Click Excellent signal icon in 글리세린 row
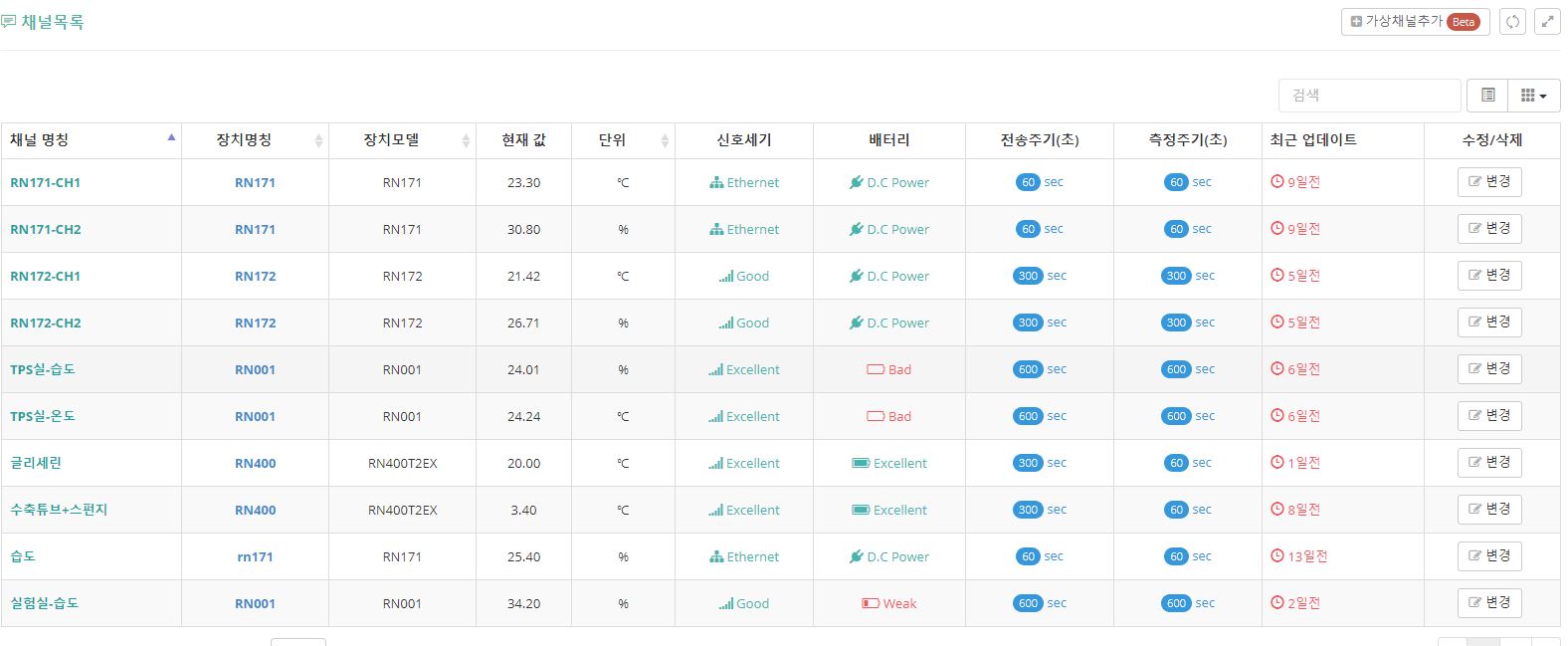 pos(716,464)
